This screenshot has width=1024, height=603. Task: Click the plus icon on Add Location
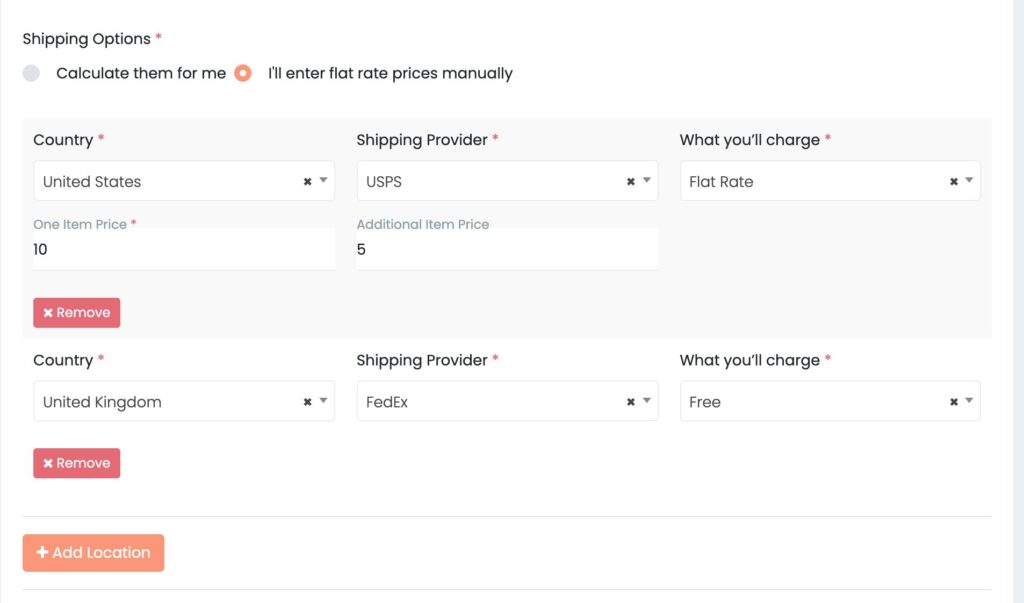click(43, 552)
